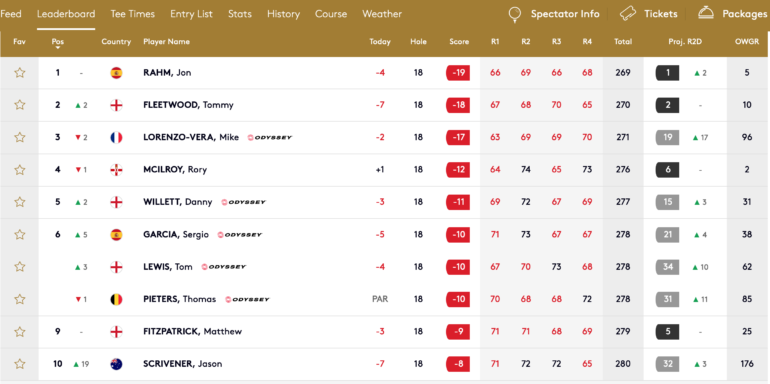Viewport: 770px width, 384px height.
Task: Click Australia flag beside Scrivener
Action: 116,364
